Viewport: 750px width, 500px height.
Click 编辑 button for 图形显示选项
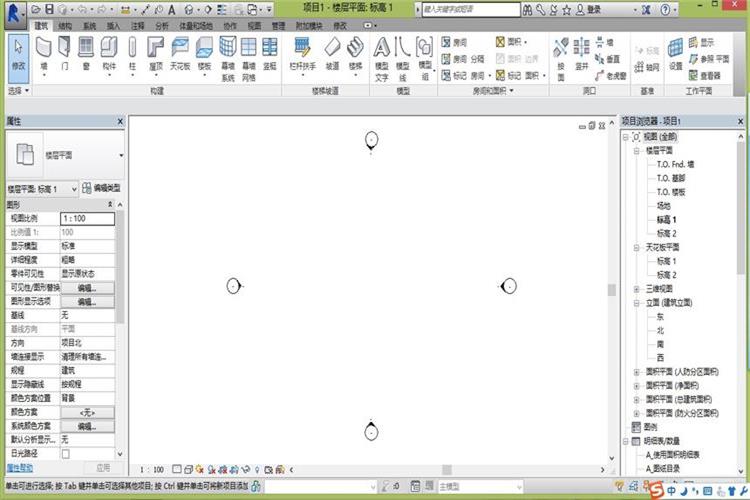point(87,301)
